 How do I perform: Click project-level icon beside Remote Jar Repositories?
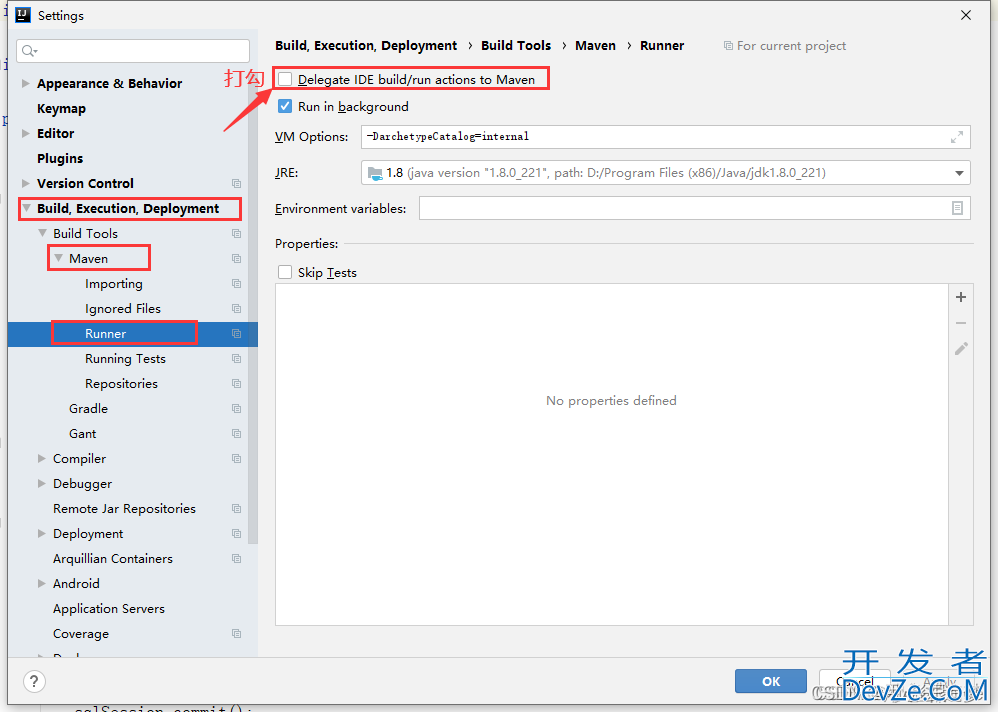237,508
